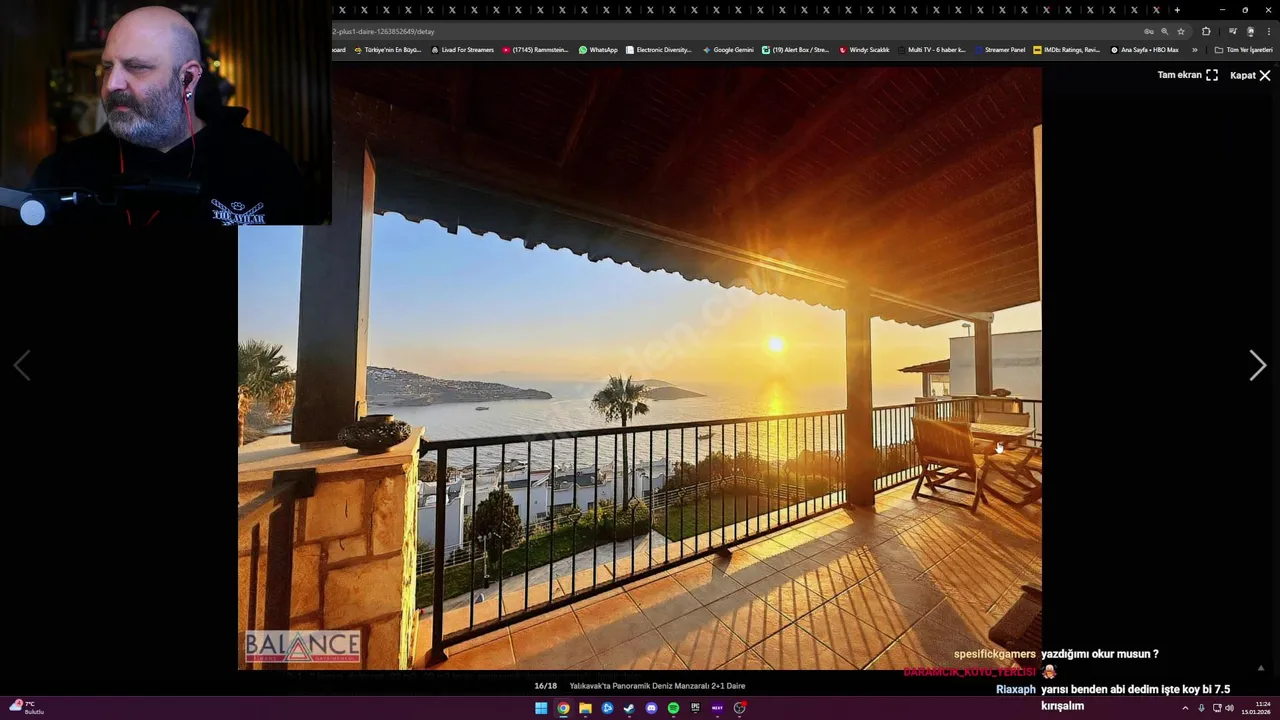Screen dimensions: 1280x720
Task: Launch Steam from the taskbar
Action: pyautogui.click(x=629, y=708)
